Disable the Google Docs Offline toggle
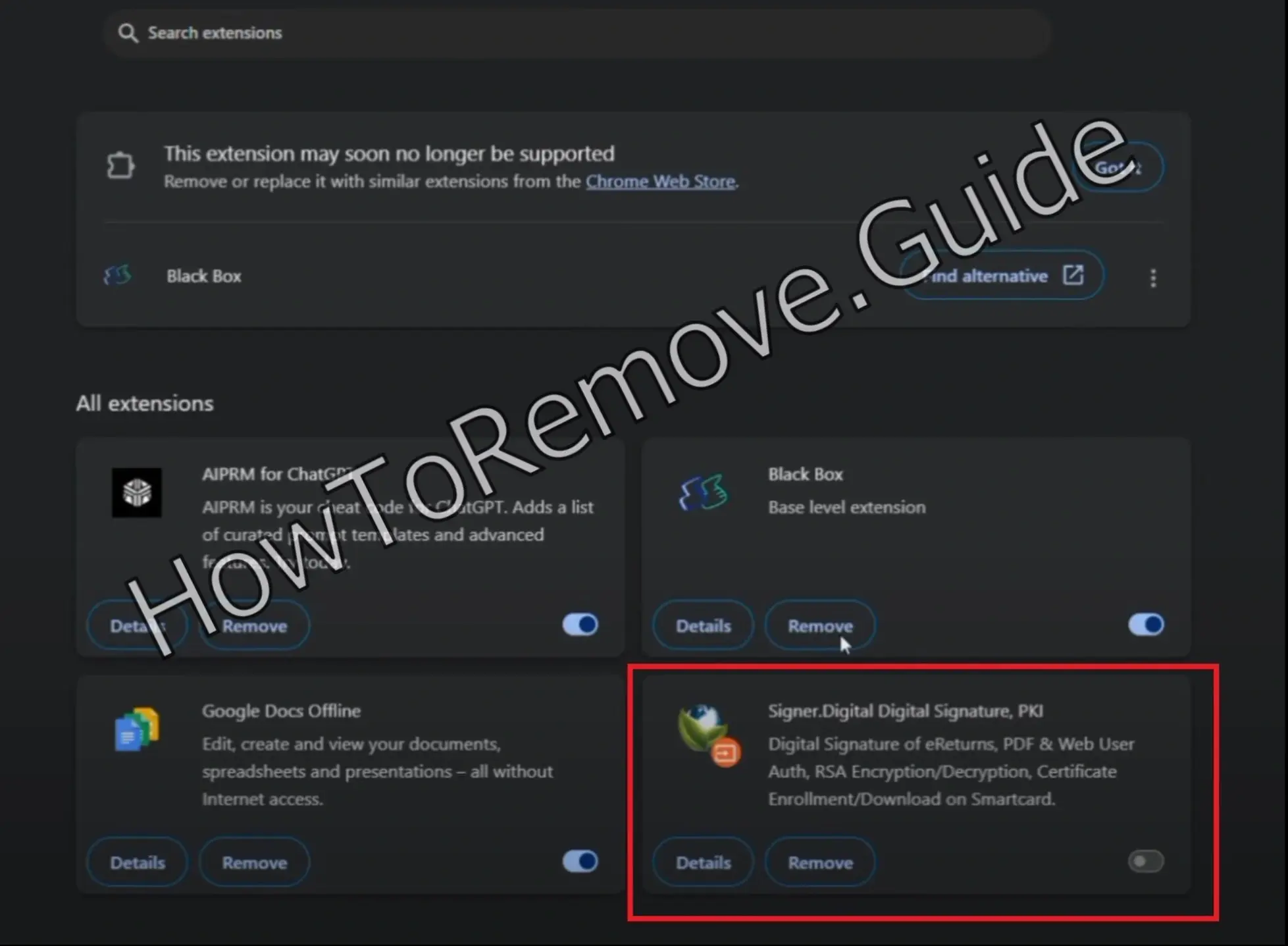This screenshot has height=946, width=1288. tap(580, 861)
